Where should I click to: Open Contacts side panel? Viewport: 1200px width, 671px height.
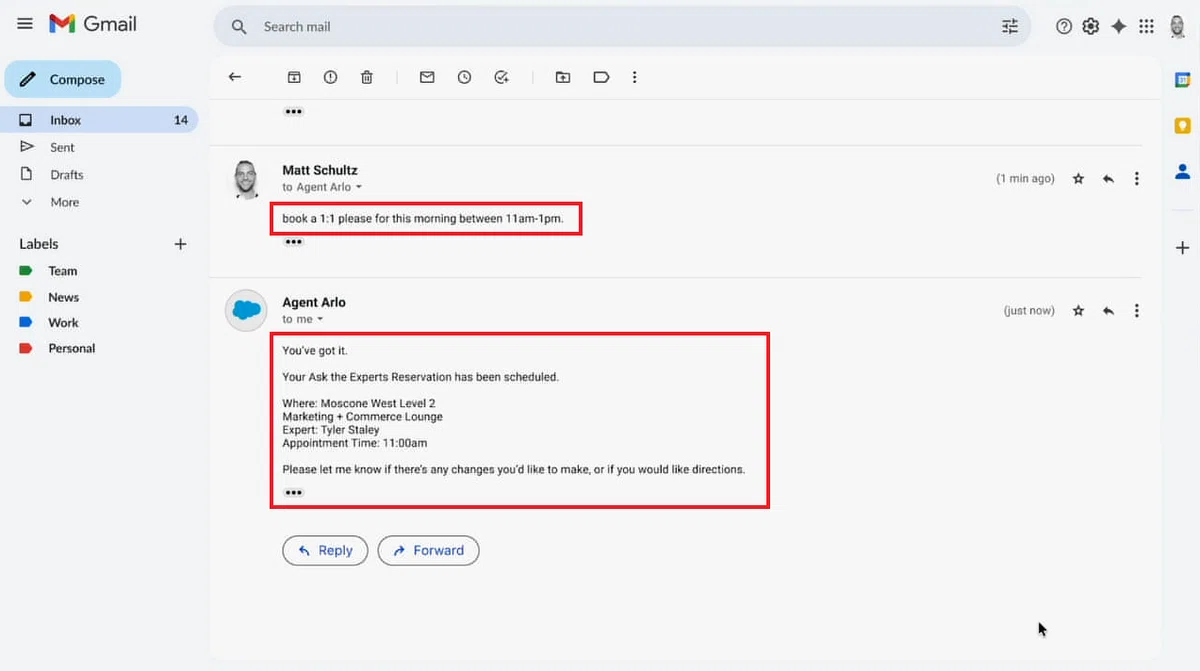coord(1182,171)
